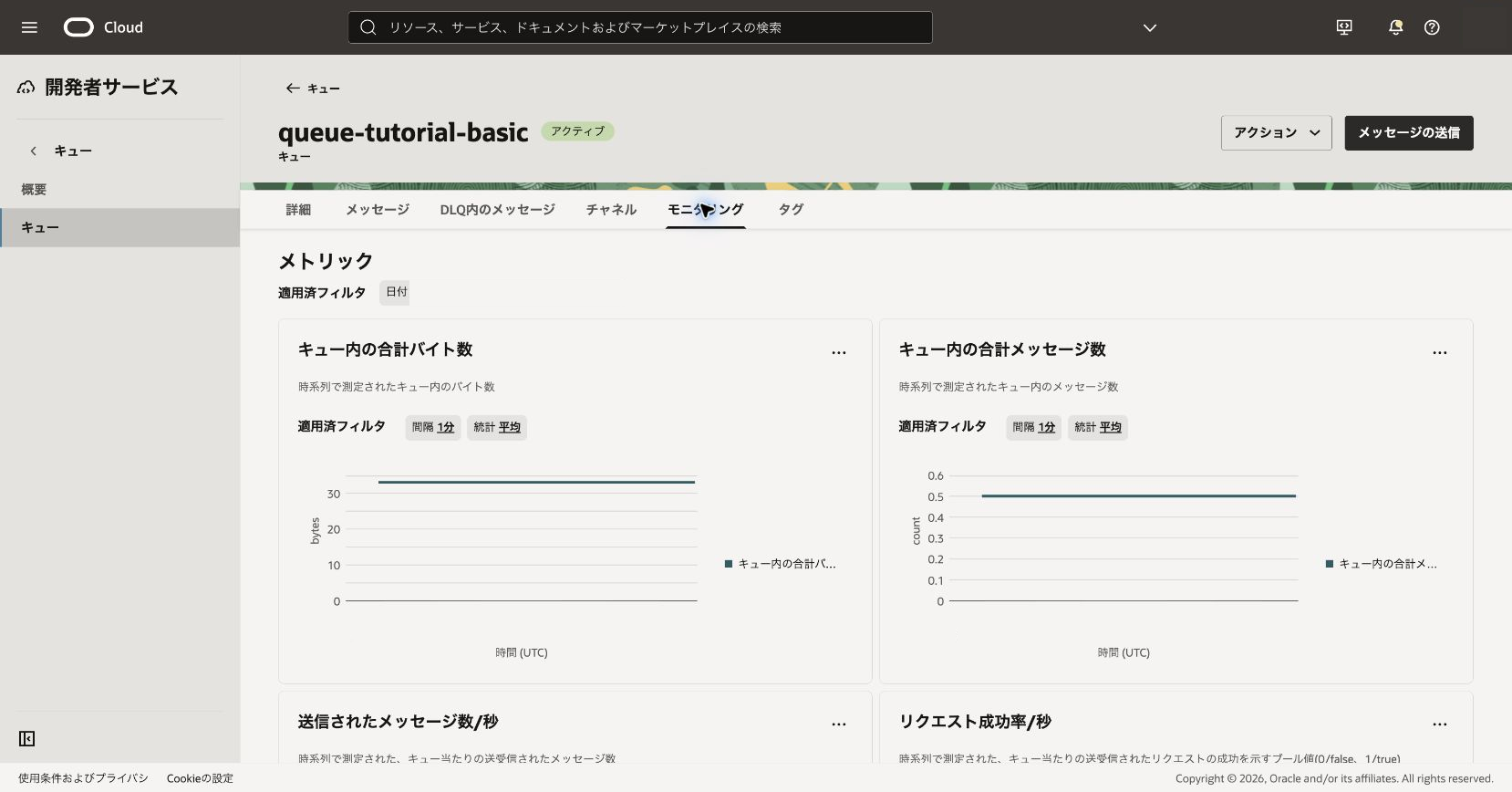Open the Cloud Shell developer tools icon

tap(1344, 27)
